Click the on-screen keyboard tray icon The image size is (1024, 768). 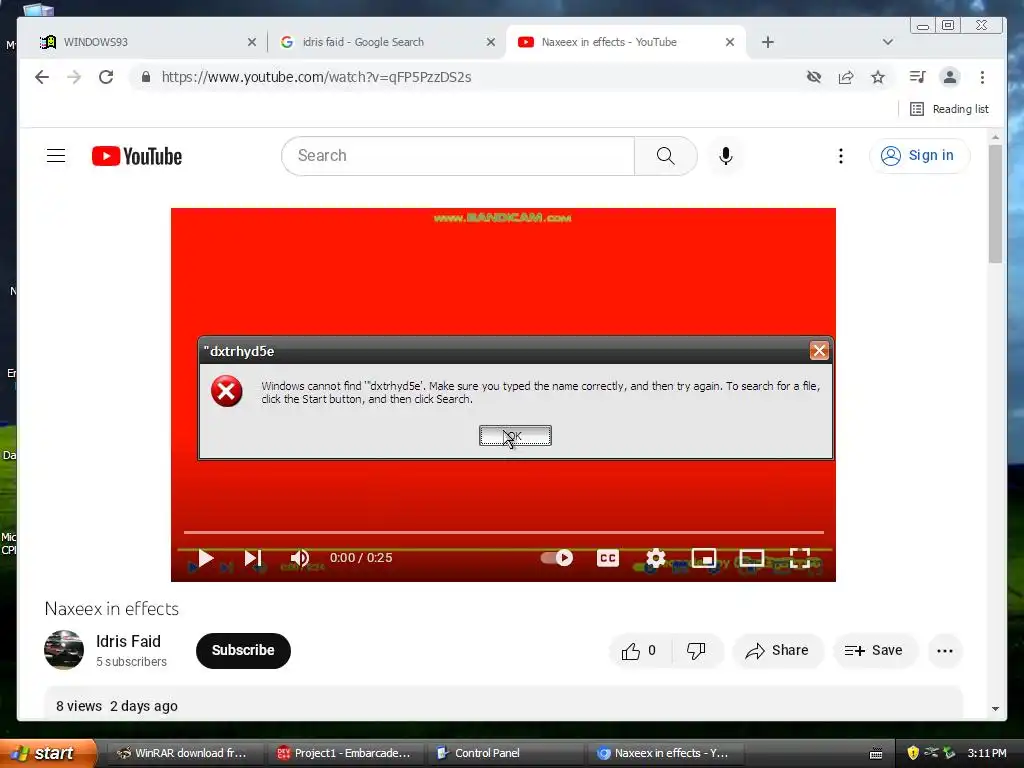[876, 754]
